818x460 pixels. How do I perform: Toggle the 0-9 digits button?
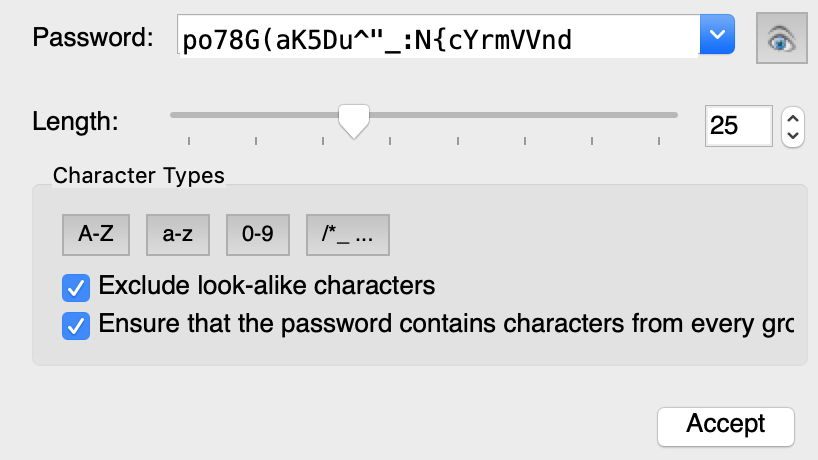tap(257, 235)
